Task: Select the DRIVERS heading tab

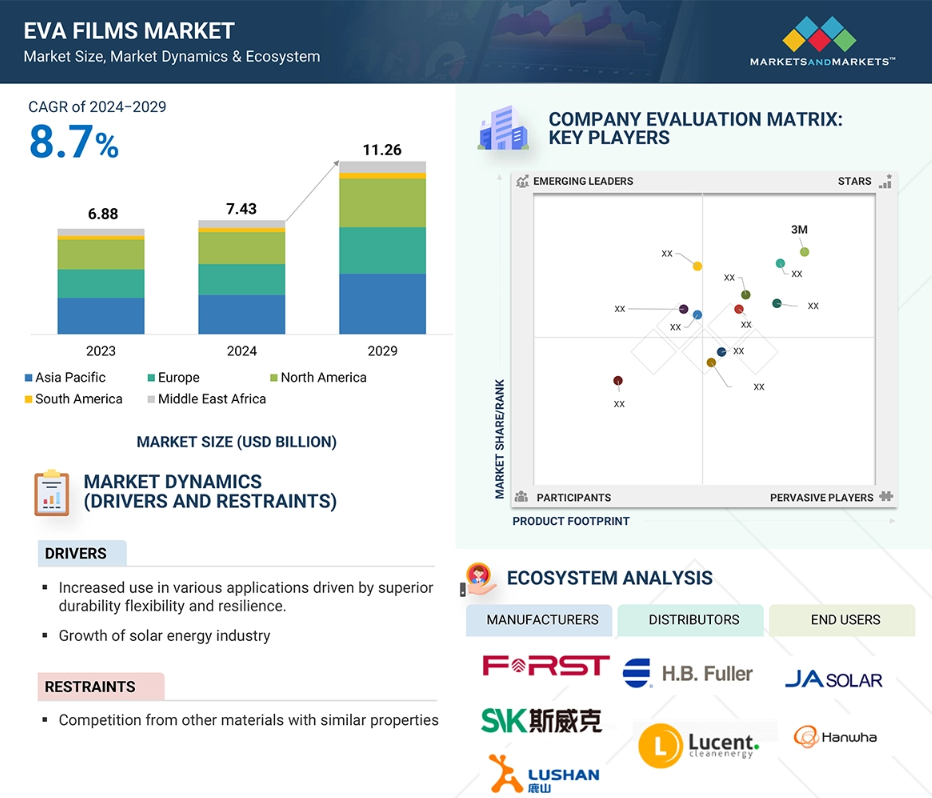Action: pos(82,553)
